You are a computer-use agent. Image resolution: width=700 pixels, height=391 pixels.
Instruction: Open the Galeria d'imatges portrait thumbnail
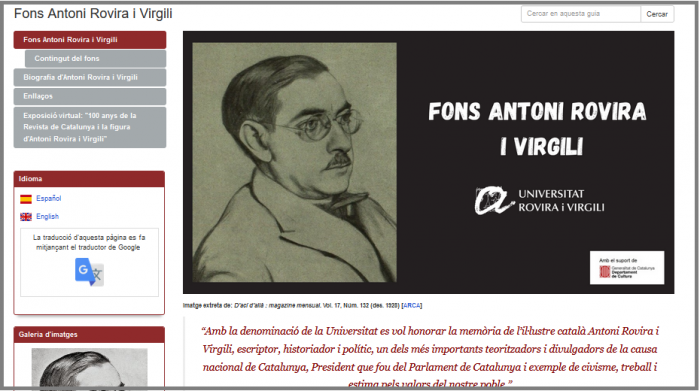coord(89,367)
